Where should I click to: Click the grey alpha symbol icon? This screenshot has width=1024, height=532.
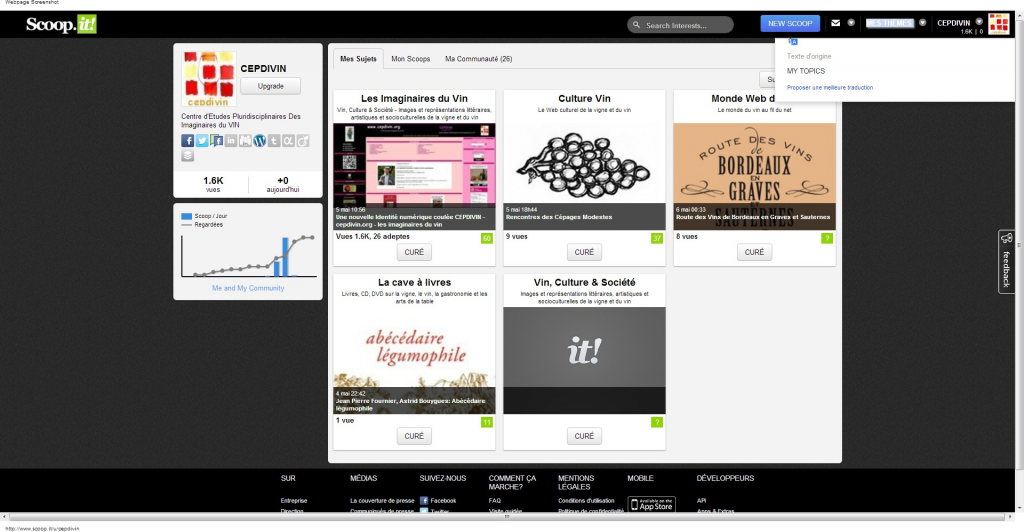288,140
